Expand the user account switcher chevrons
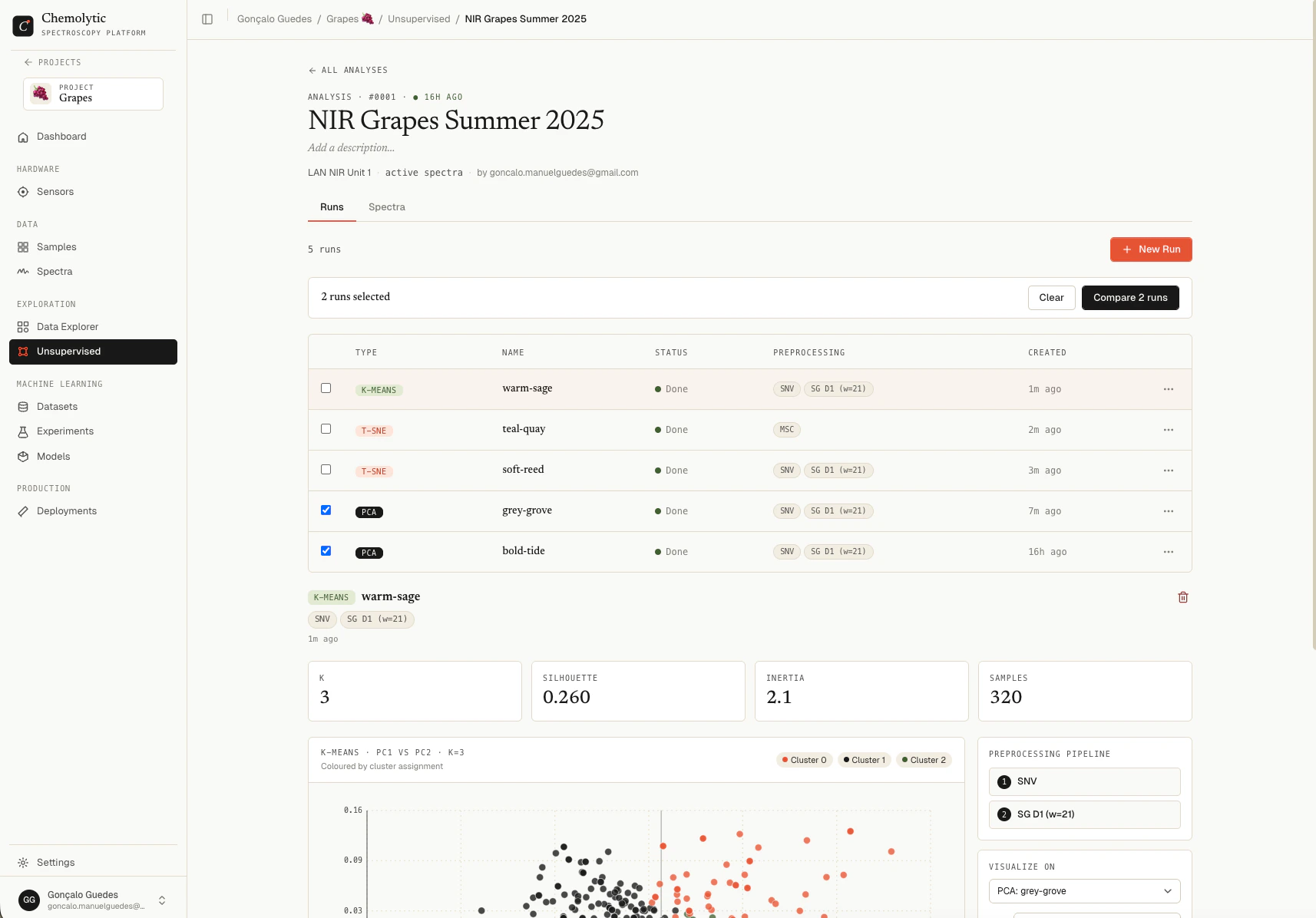The height and width of the screenshot is (918, 1316). (x=162, y=900)
